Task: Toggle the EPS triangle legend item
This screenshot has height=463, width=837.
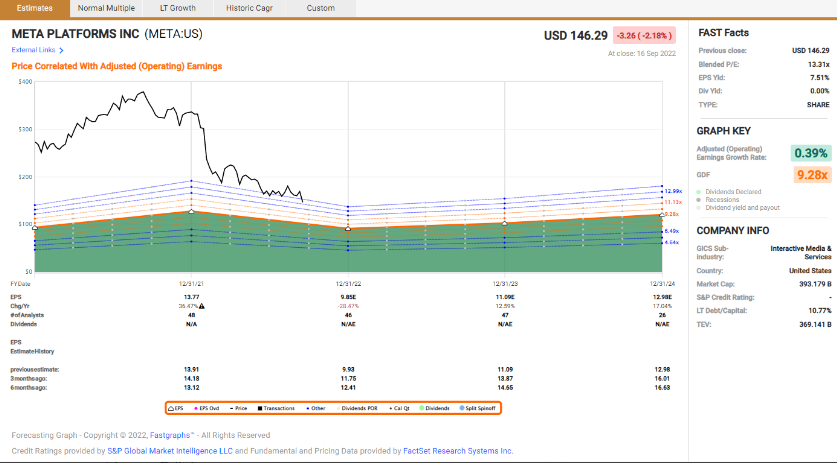Action: click(x=176, y=408)
